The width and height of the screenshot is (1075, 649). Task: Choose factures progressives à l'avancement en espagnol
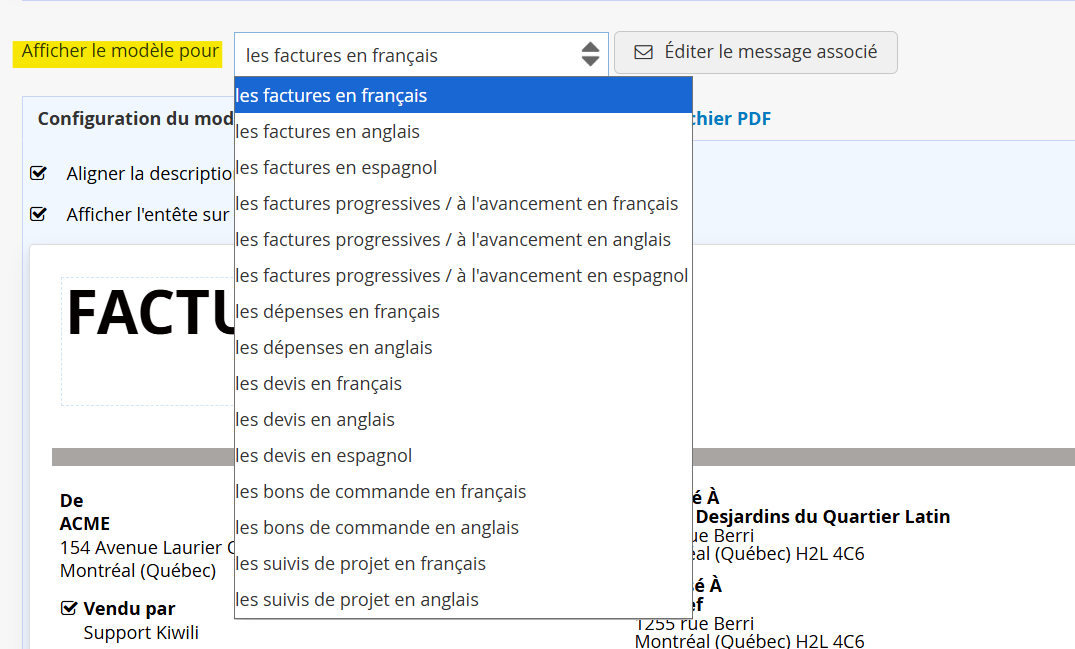(x=463, y=275)
